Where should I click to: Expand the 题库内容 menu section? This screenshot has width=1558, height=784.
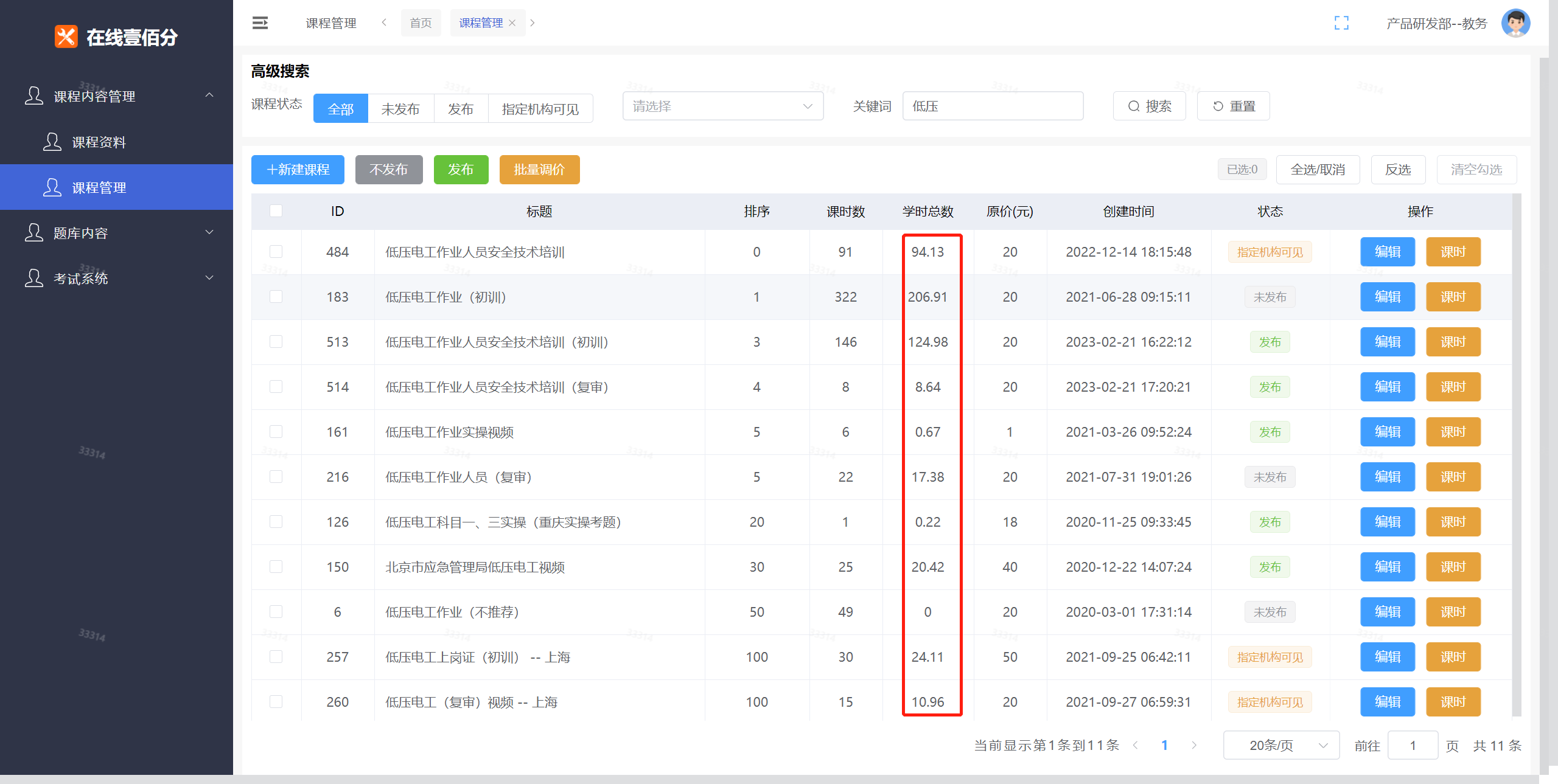(209, 232)
